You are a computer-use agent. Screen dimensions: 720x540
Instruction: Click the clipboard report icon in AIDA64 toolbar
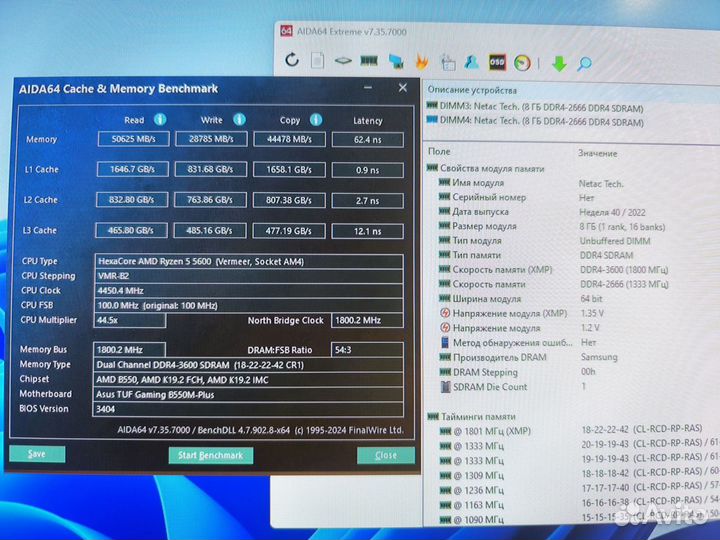pos(448,62)
